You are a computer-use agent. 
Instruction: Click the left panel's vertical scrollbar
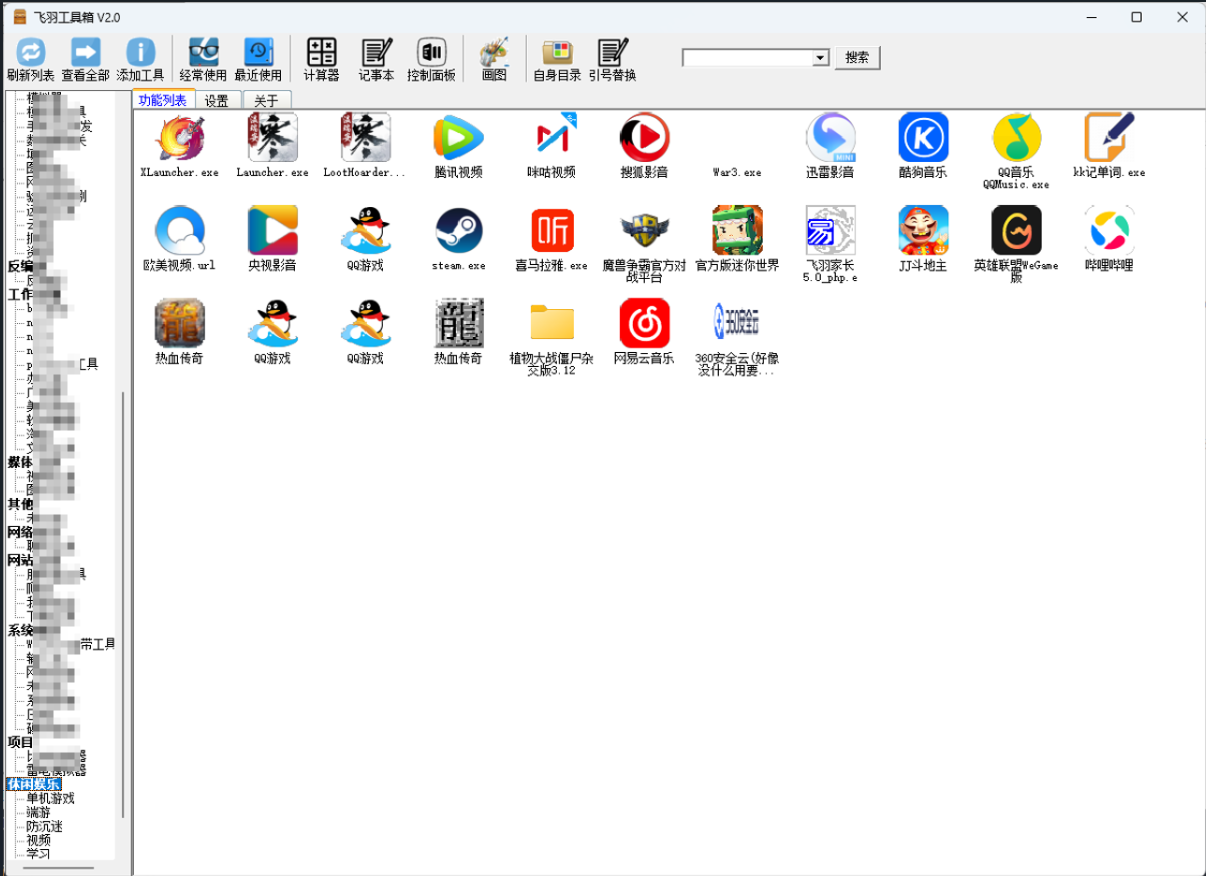(x=124, y=600)
